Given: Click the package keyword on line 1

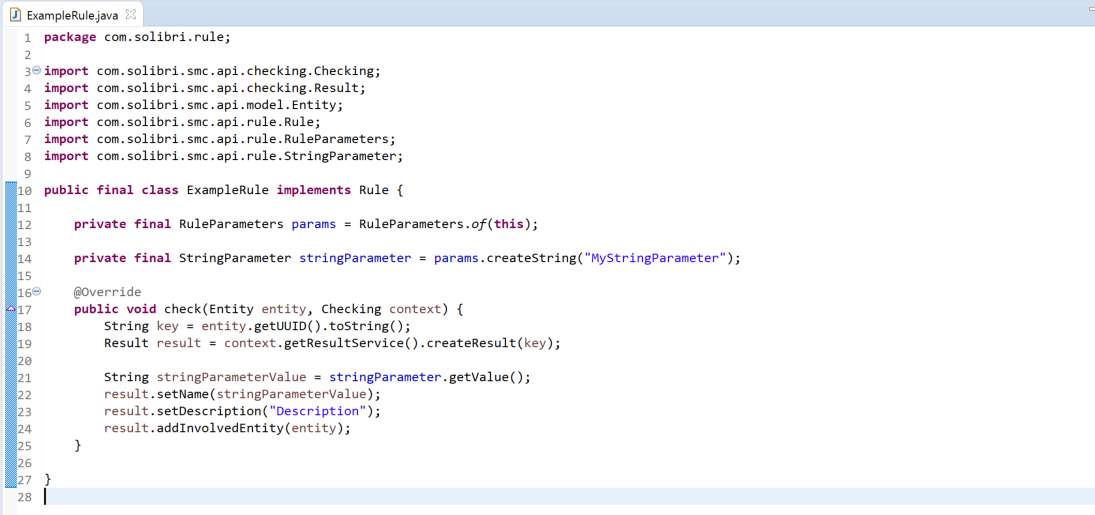Looking at the screenshot, I should [70, 37].
